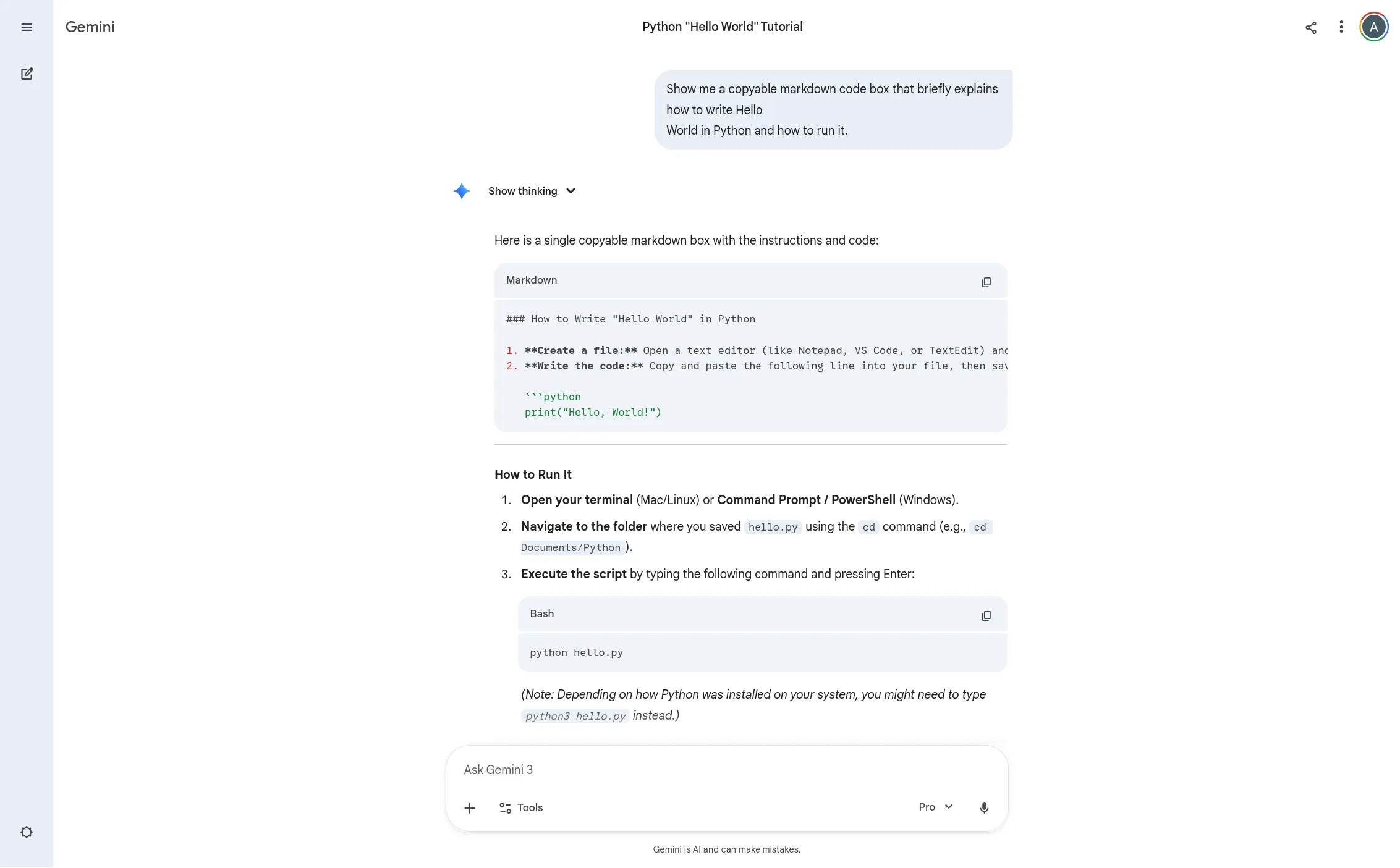Open the Tools options in the prompt bar
Screen dimensions: 1400x868
pos(520,807)
